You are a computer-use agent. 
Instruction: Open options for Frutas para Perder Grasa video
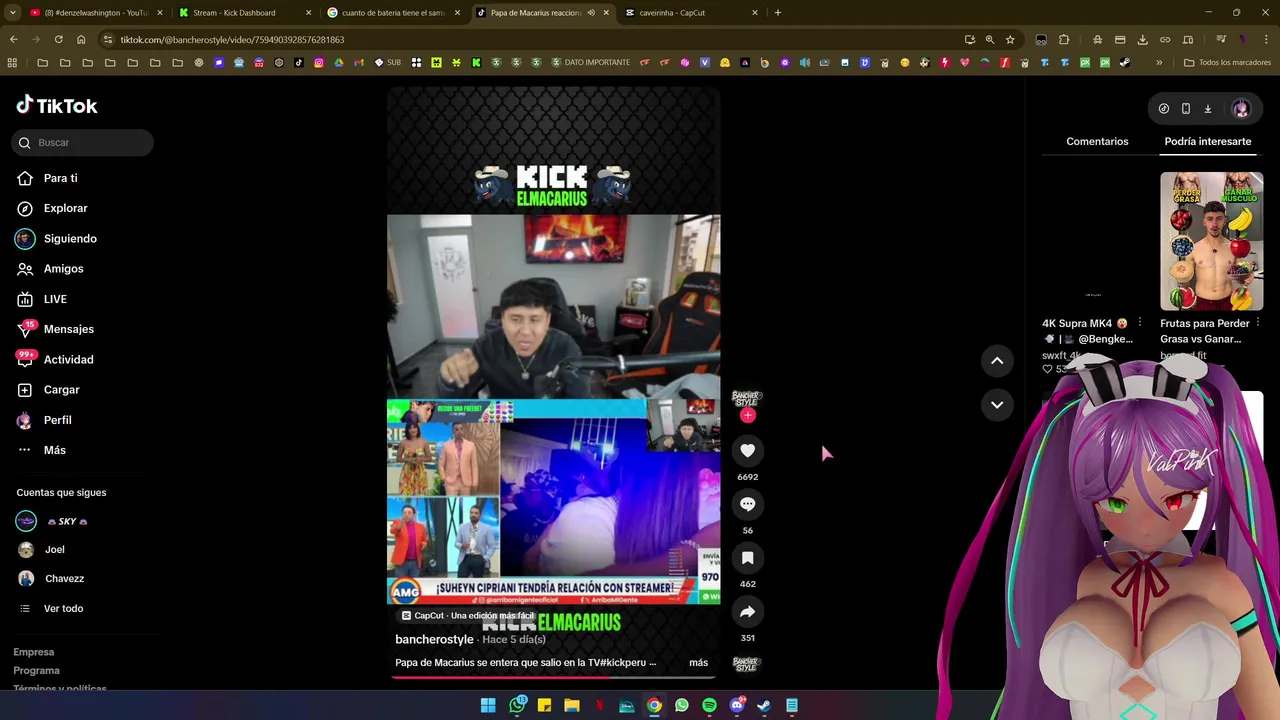(1257, 323)
